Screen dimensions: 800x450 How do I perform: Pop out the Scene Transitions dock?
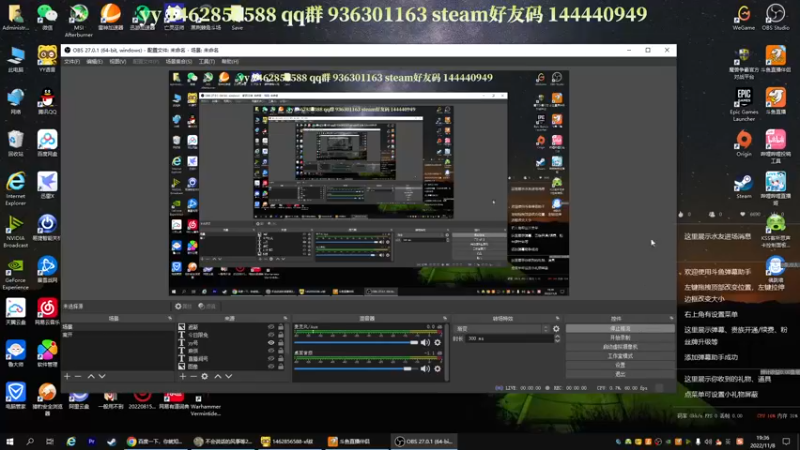(x=557, y=318)
